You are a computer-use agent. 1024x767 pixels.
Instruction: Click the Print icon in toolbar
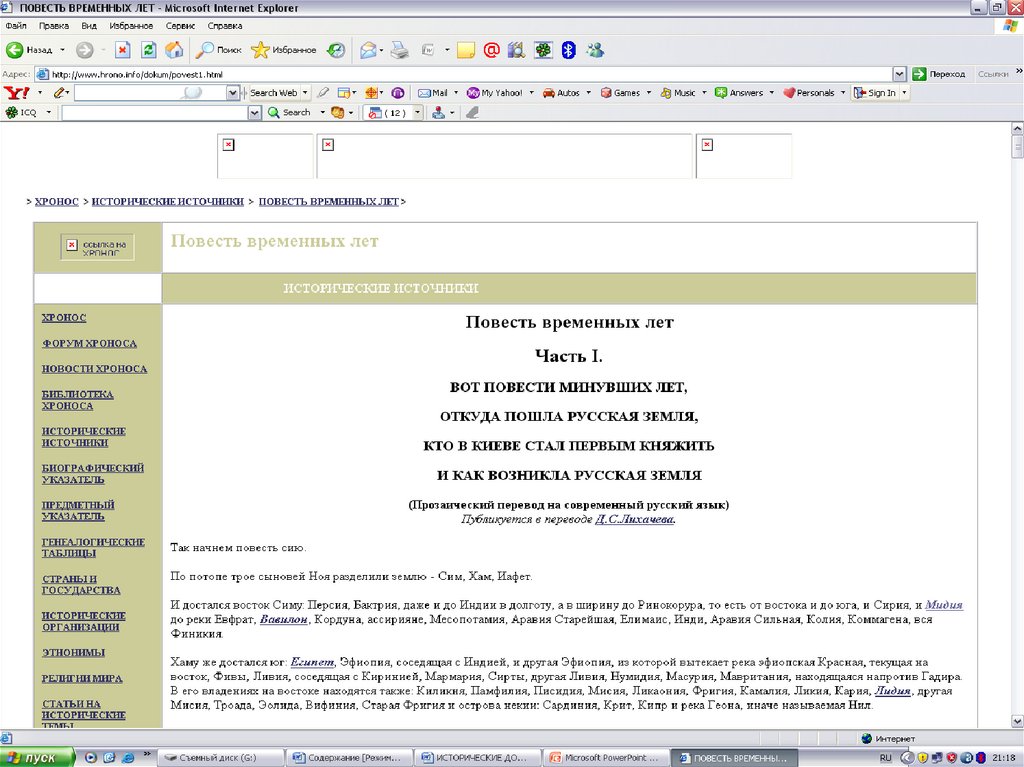(x=399, y=50)
